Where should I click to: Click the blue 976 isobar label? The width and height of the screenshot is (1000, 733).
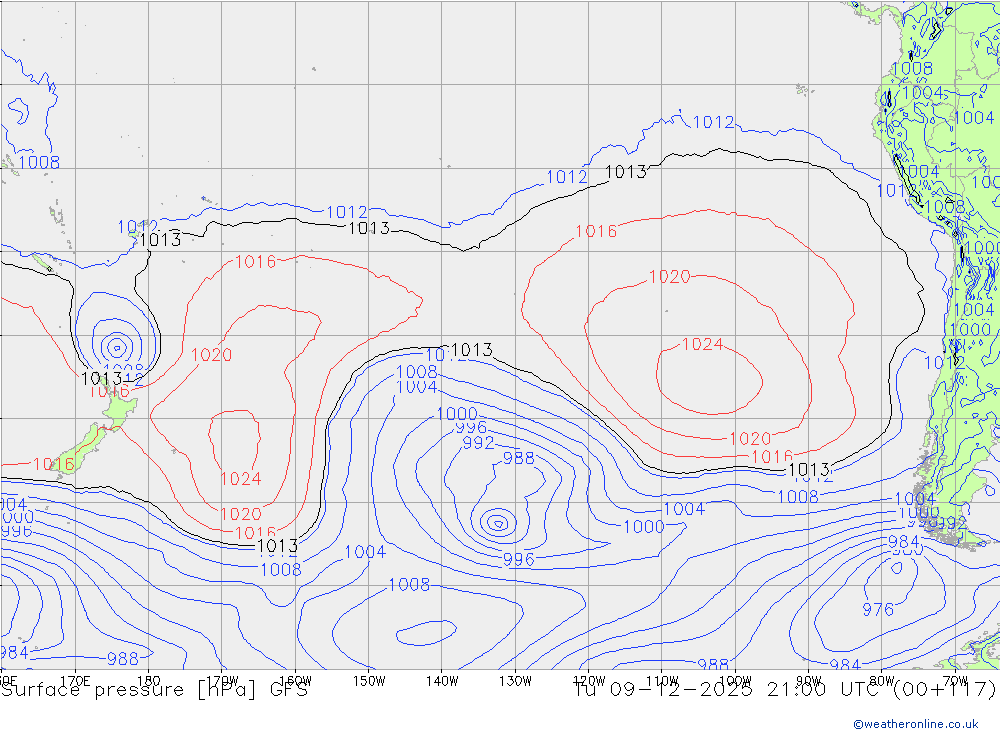pyautogui.click(x=878, y=609)
